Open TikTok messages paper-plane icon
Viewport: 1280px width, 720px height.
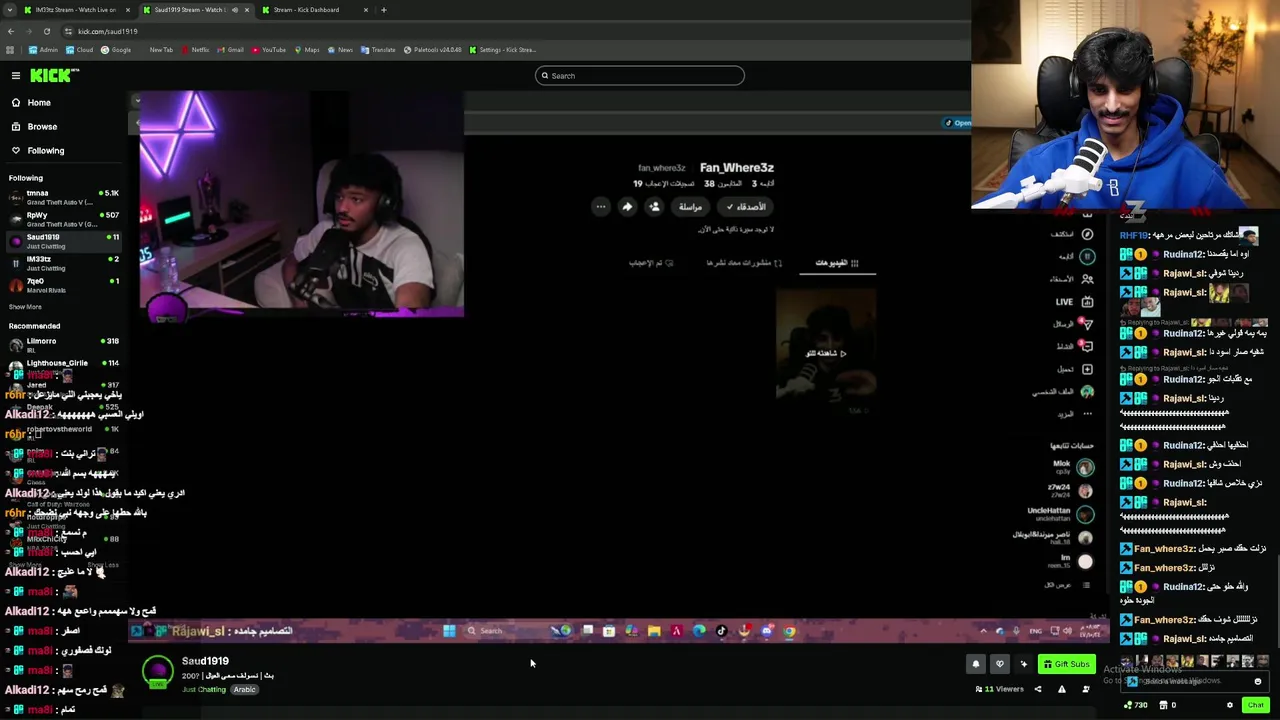click(x=1087, y=324)
